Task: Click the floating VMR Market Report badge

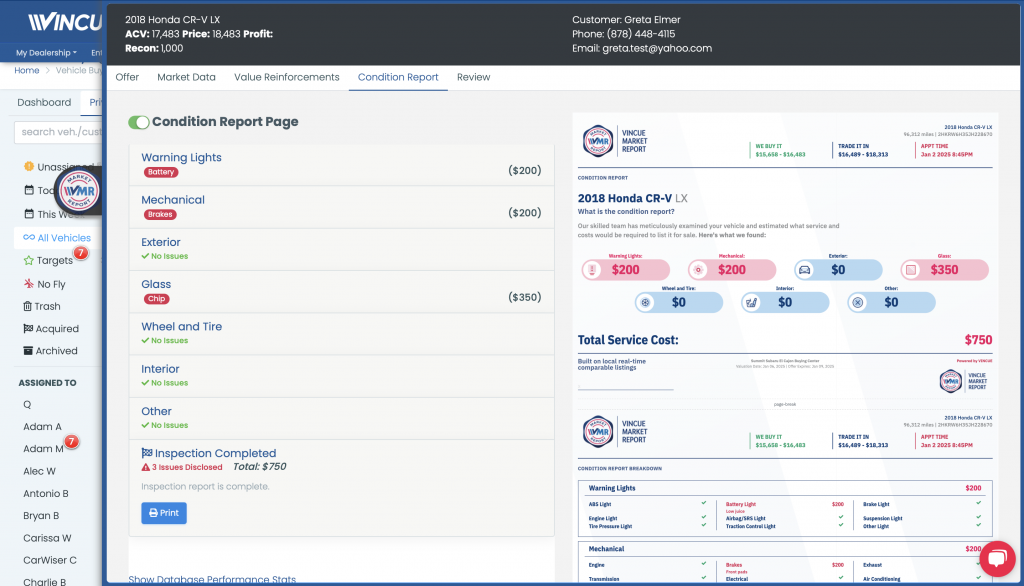Action: (78, 191)
